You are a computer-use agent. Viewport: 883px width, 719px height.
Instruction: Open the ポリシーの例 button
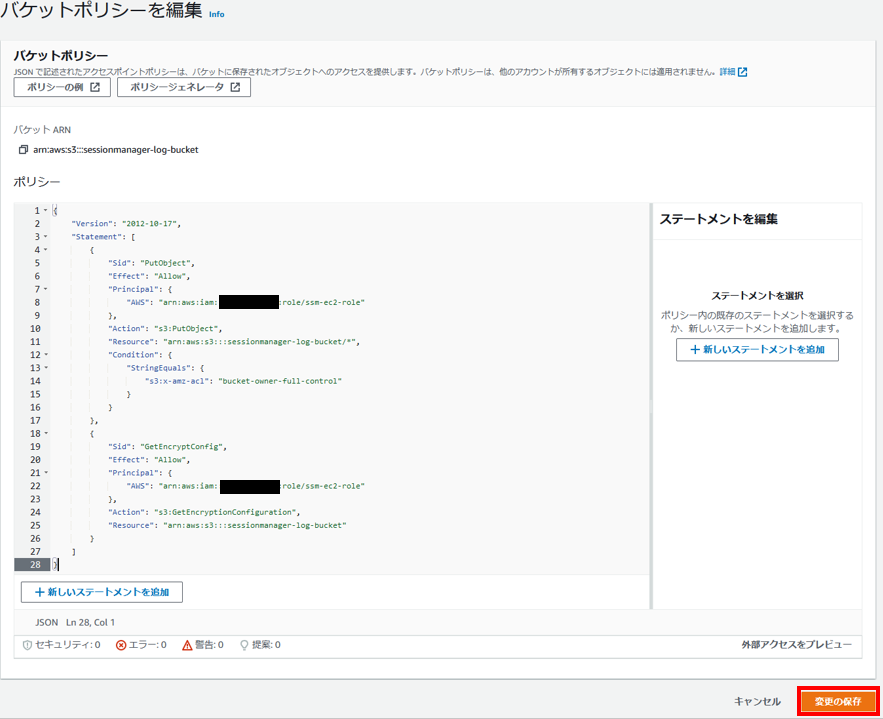pyautogui.click(x=63, y=87)
